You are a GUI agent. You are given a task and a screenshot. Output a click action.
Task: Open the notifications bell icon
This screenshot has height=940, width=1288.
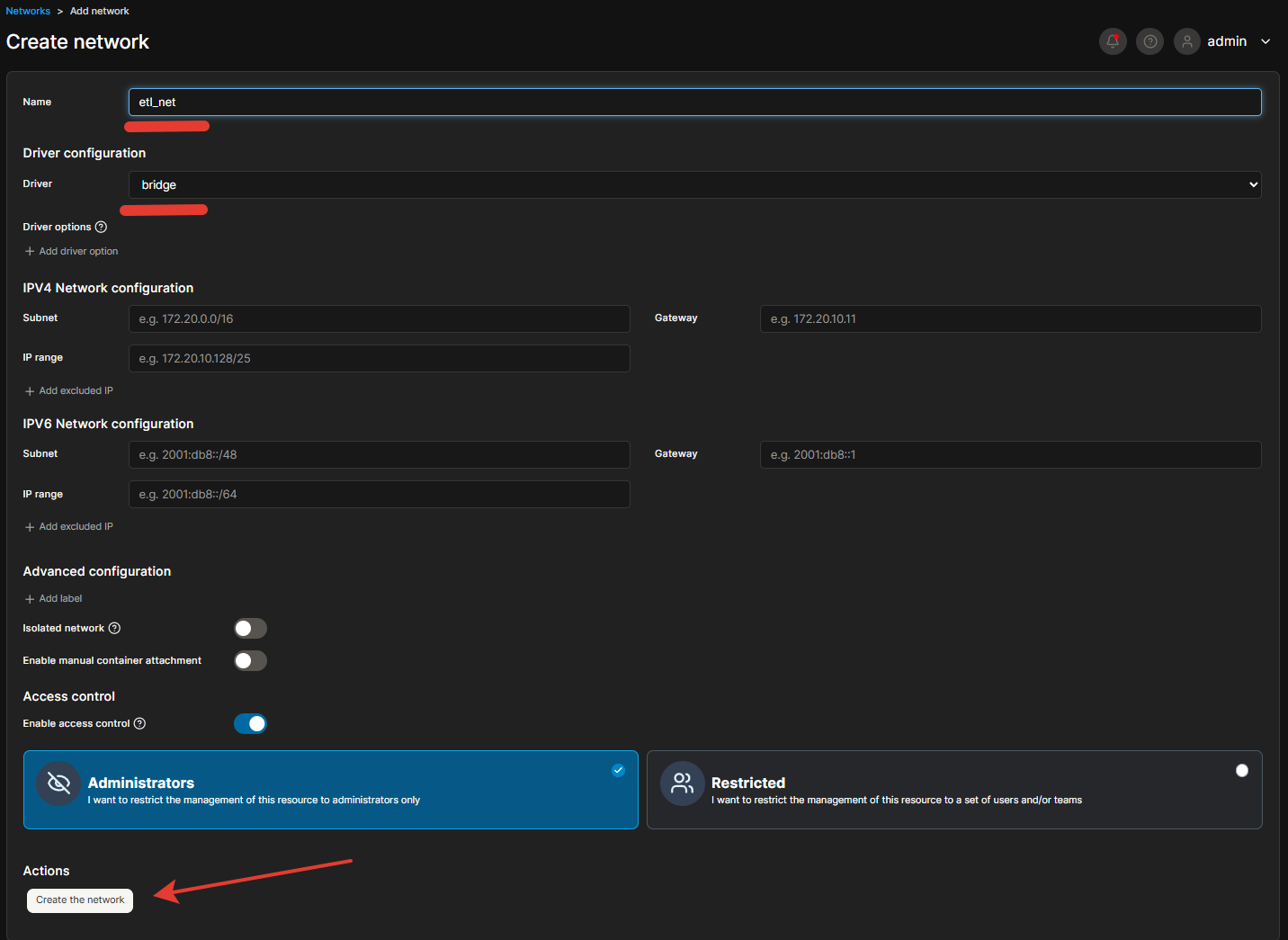[1113, 41]
